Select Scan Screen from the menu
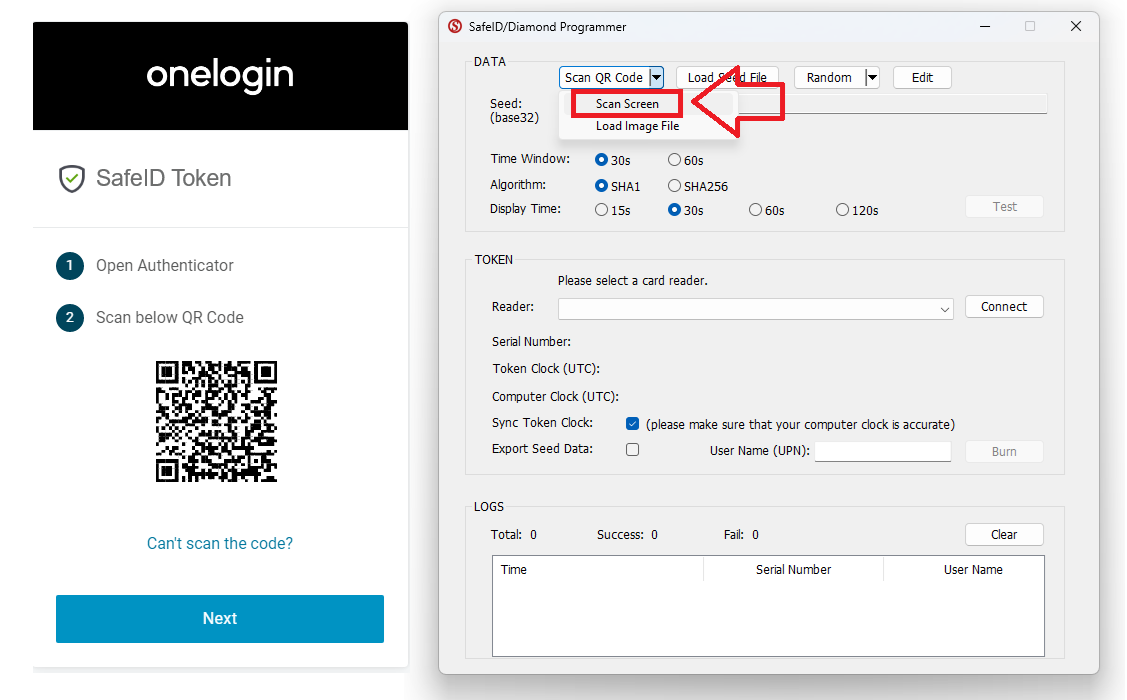 627,104
